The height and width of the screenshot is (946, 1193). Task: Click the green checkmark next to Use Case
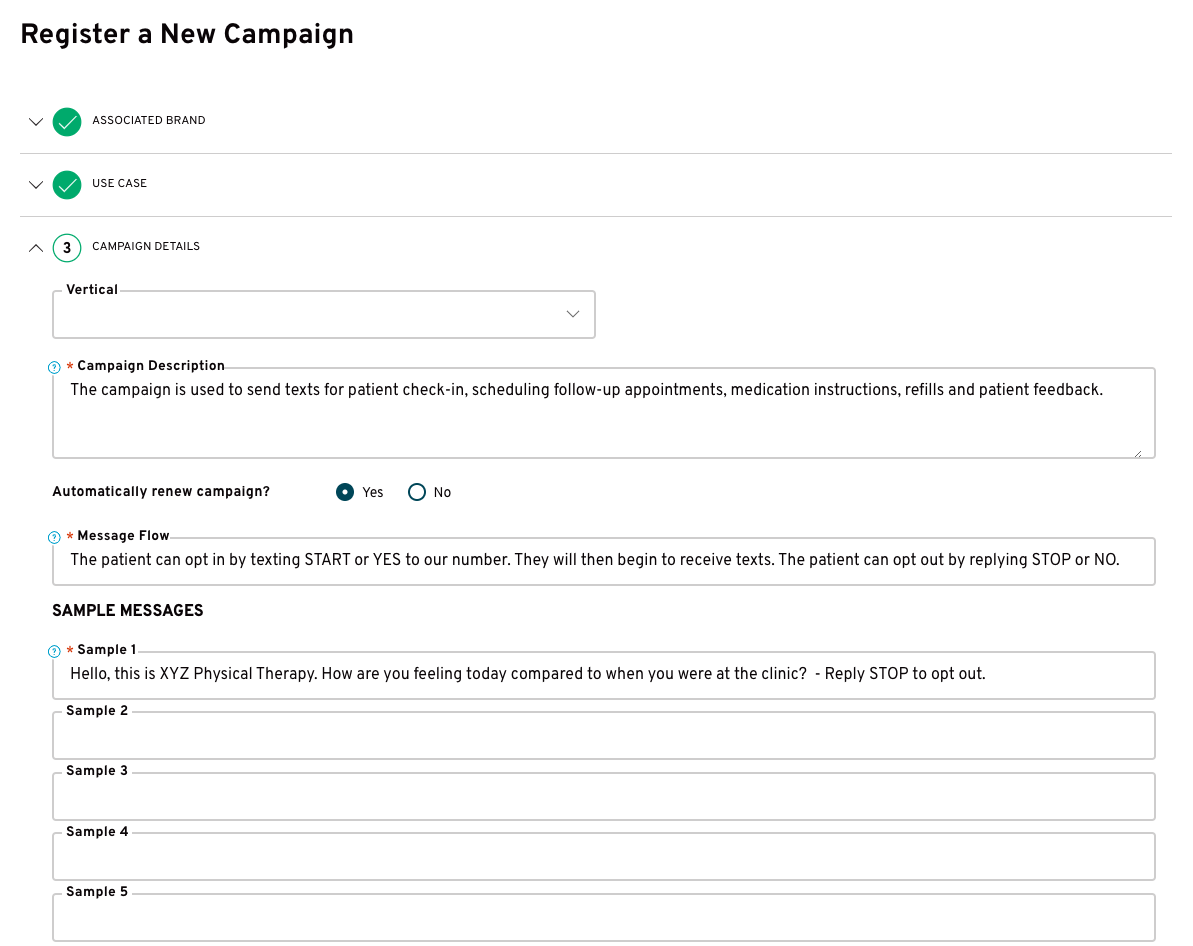67,185
